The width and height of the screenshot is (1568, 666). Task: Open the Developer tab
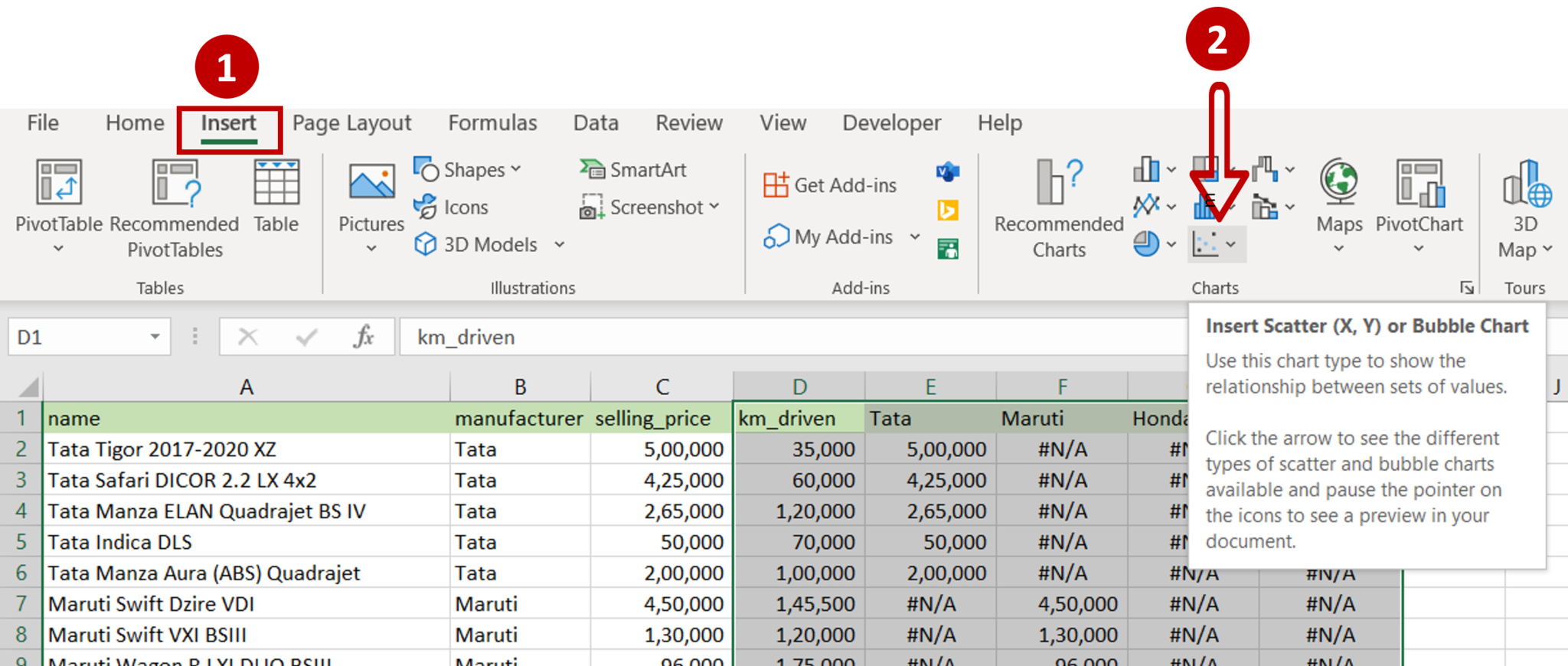coord(892,122)
